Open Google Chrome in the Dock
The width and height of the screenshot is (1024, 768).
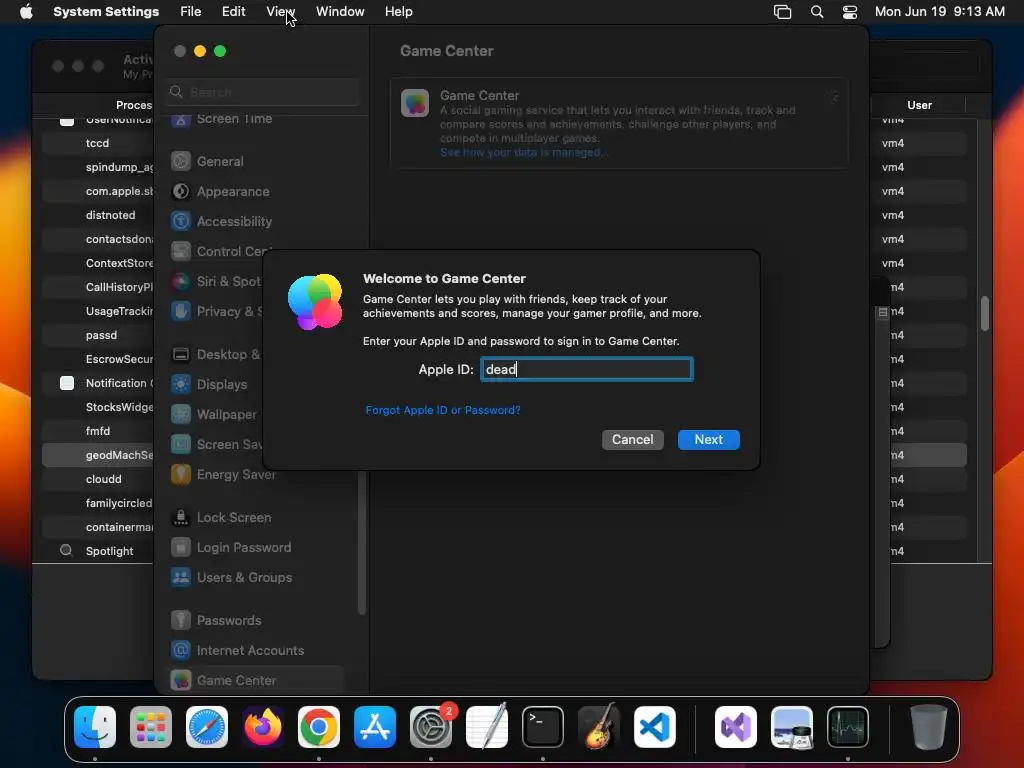(319, 727)
